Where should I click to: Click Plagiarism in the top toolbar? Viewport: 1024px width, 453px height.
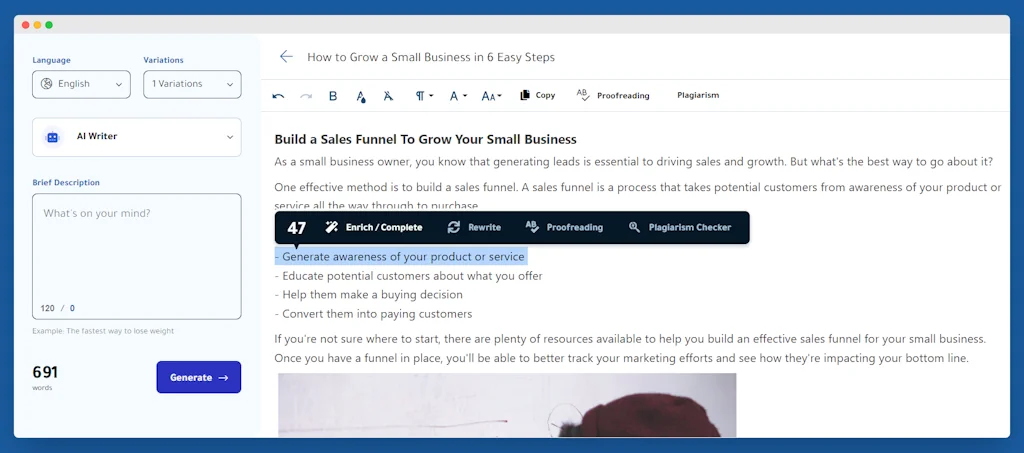click(697, 96)
